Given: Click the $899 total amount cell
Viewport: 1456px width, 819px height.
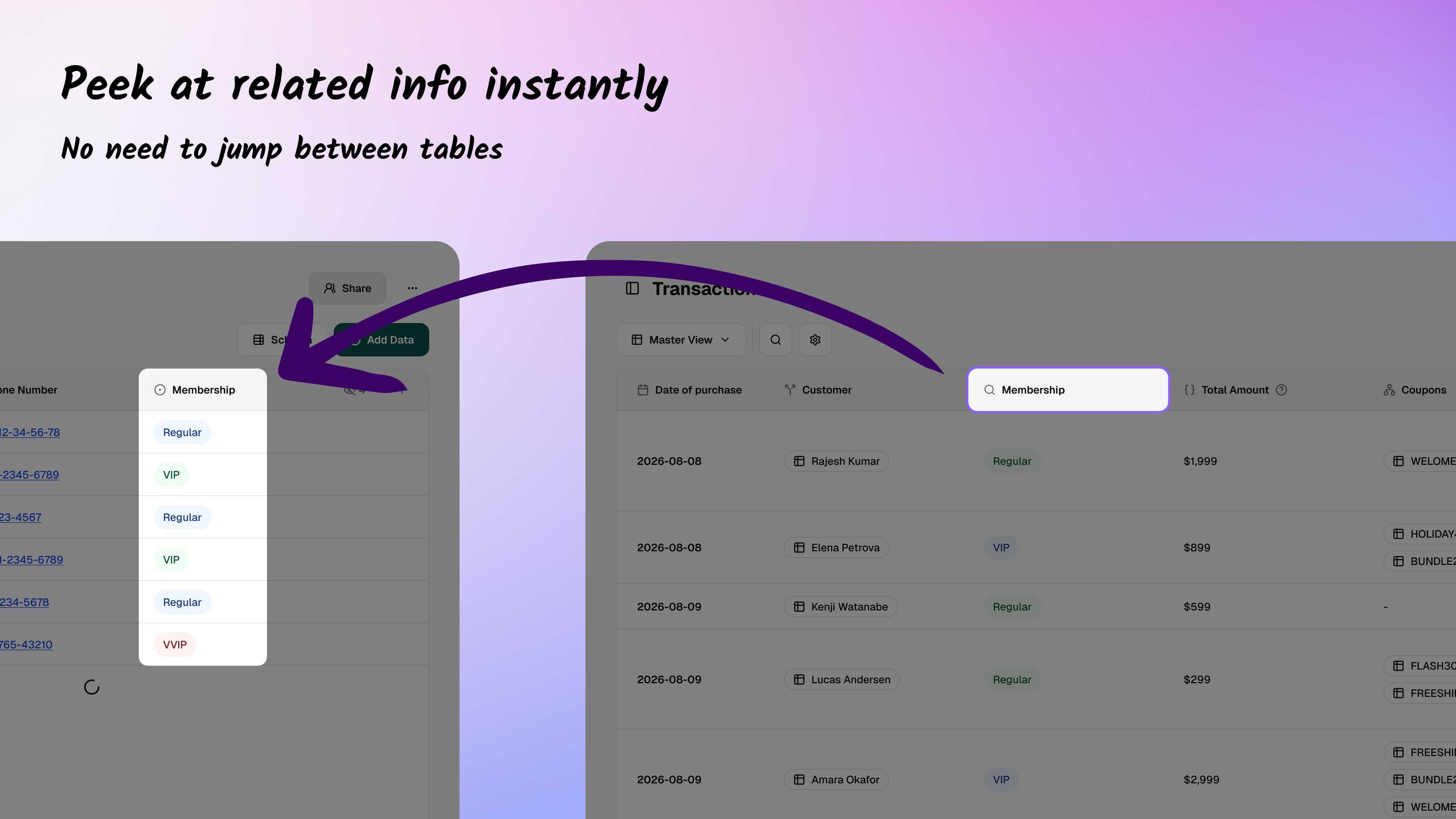Looking at the screenshot, I should pyautogui.click(x=1197, y=548).
